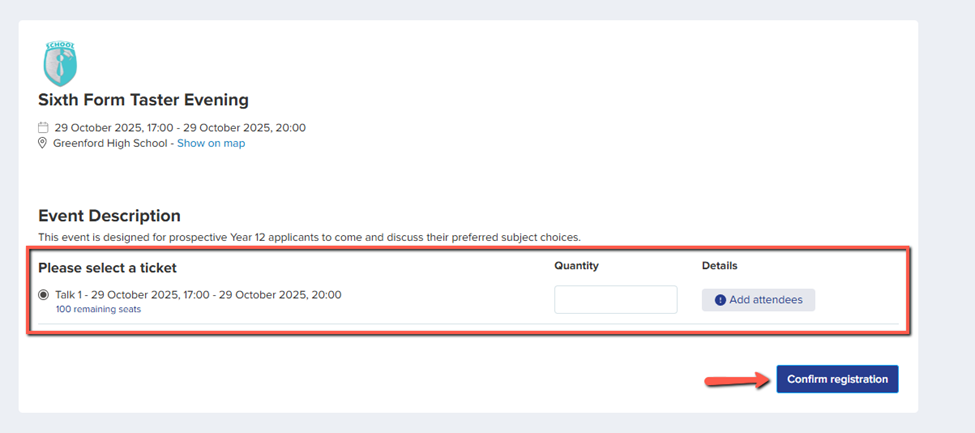Open the Show on map link
Viewport: 975px width, 433px height.
click(x=211, y=143)
